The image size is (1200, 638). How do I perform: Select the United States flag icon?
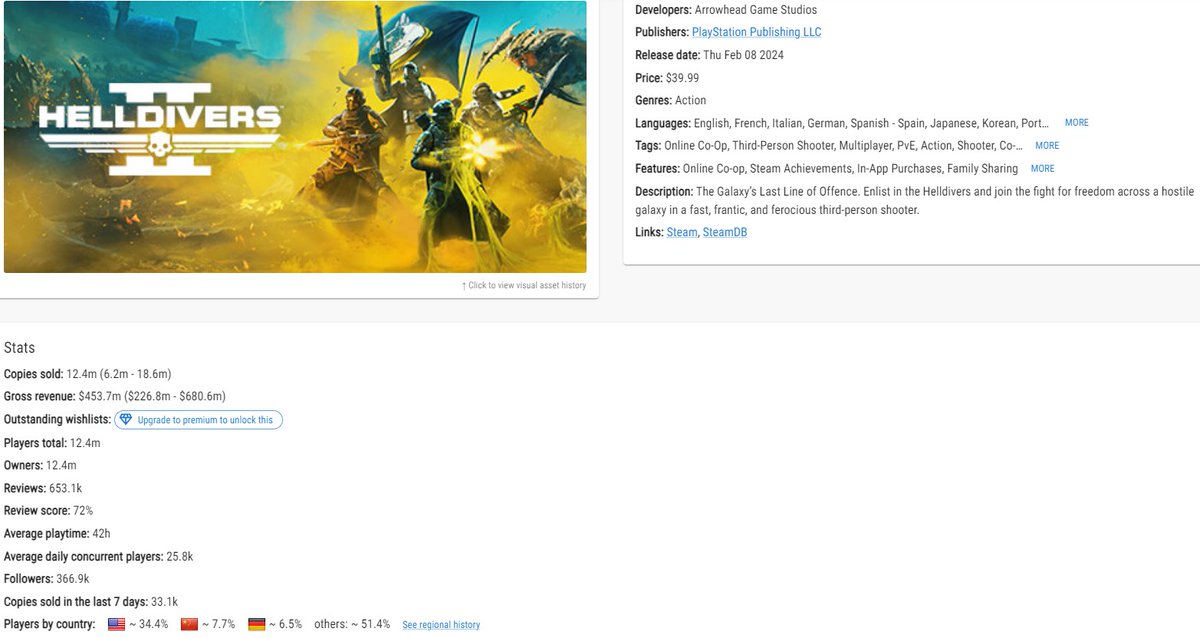pyautogui.click(x=118, y=623)
